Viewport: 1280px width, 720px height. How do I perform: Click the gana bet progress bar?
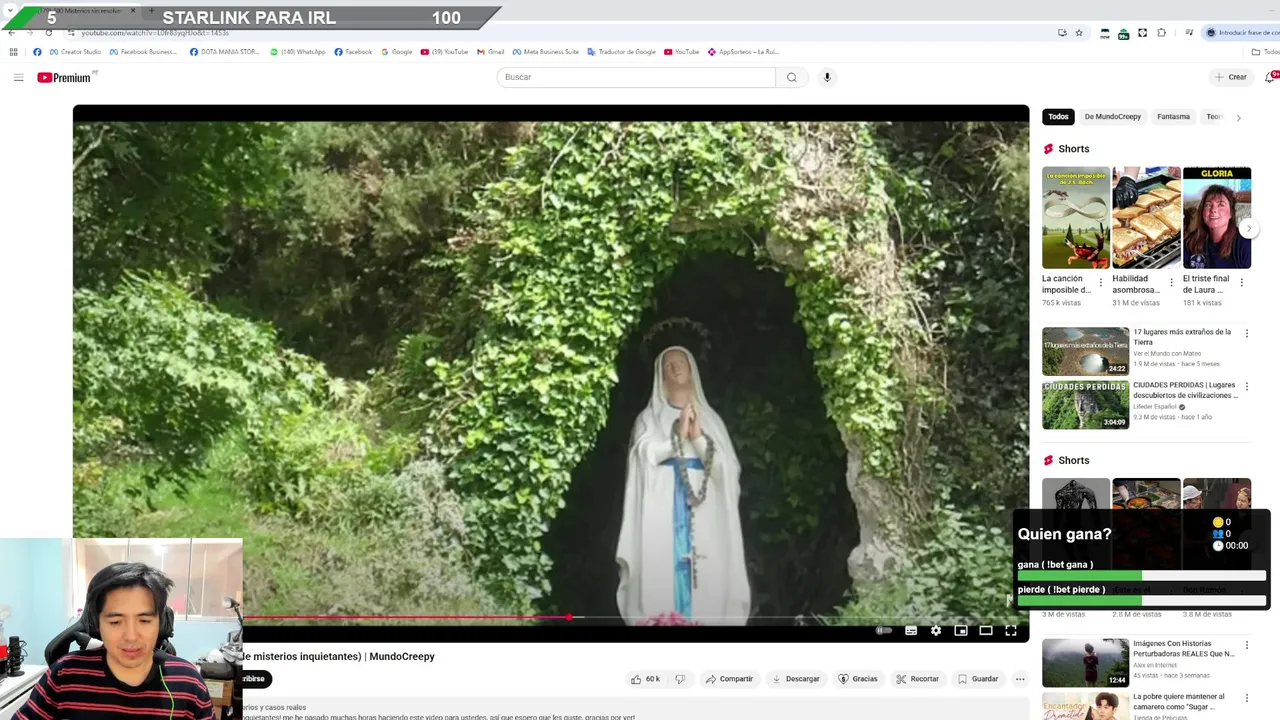point(1141,576)
